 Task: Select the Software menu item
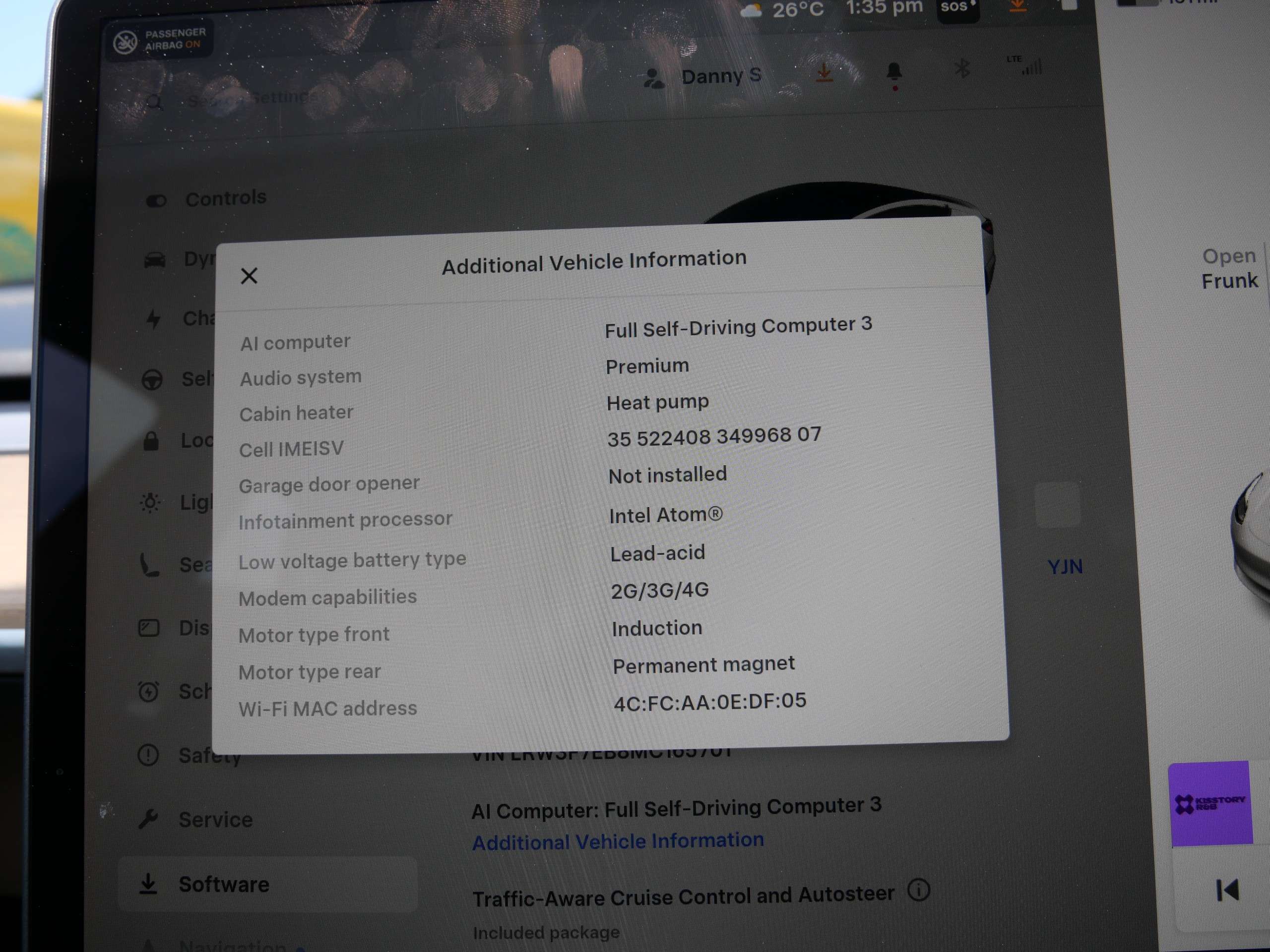(267, 884)
